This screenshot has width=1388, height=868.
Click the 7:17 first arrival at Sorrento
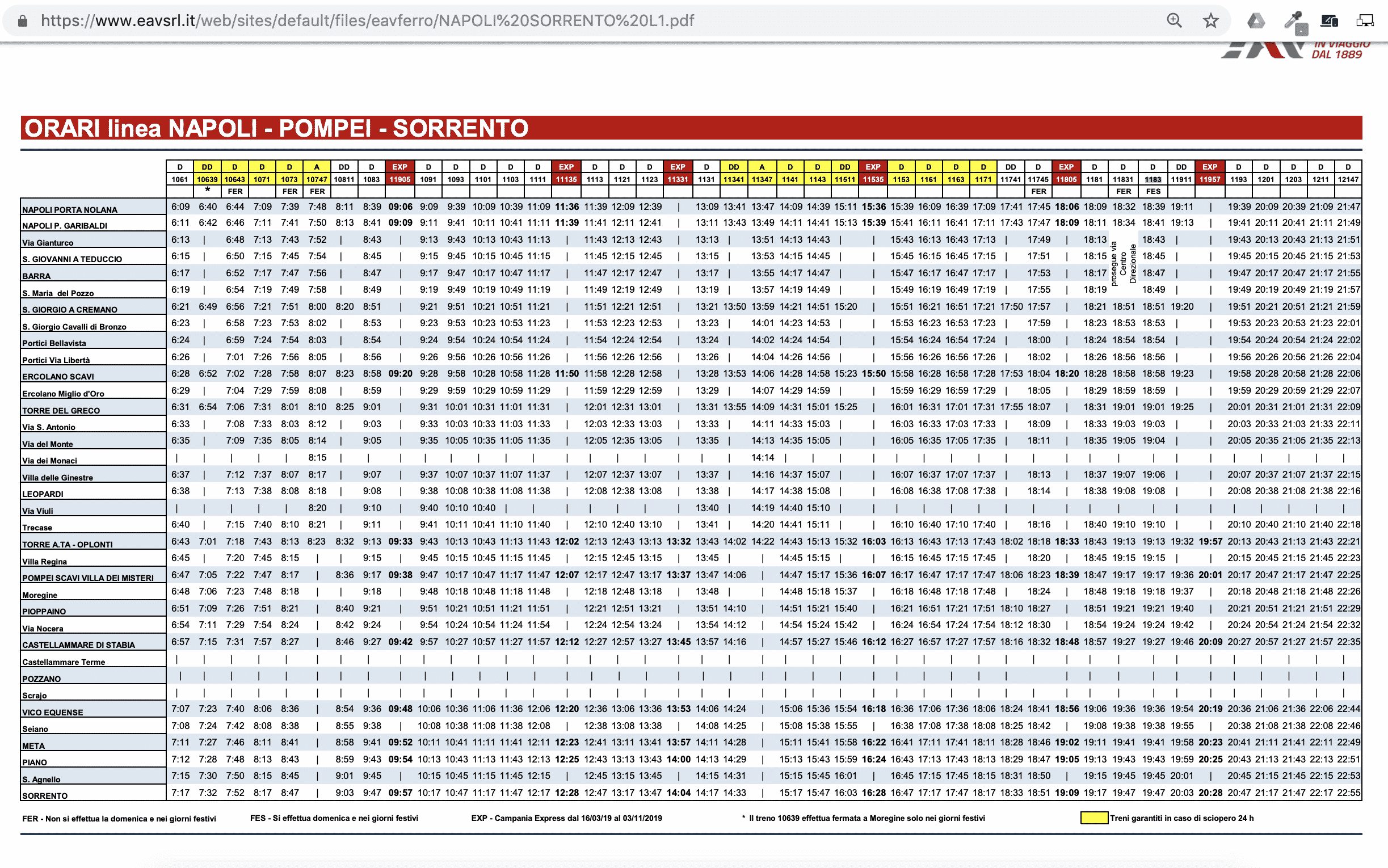click(180, 793)
